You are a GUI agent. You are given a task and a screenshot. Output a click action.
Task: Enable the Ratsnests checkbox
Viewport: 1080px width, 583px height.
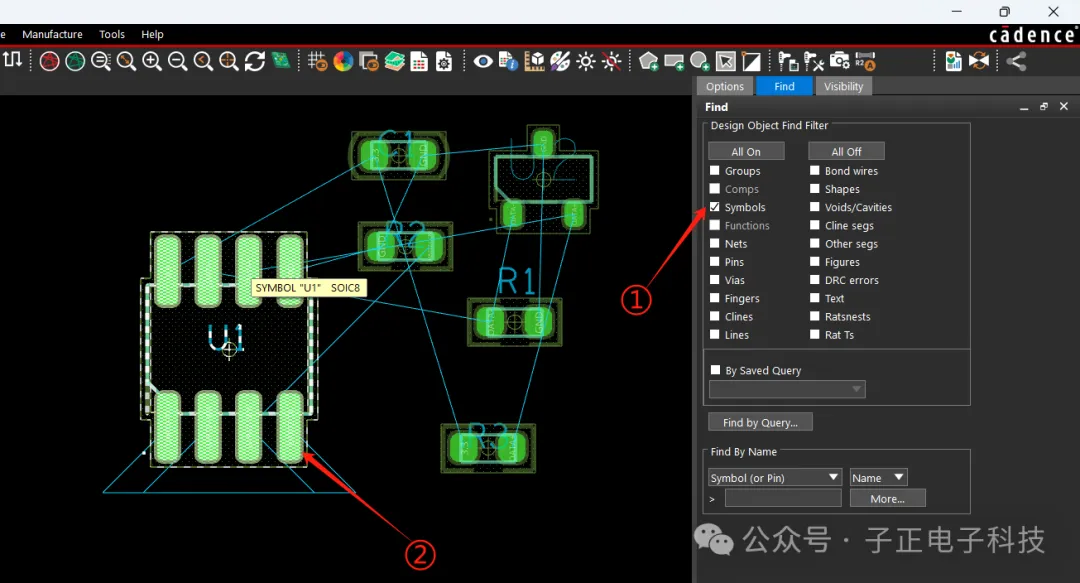815,316
